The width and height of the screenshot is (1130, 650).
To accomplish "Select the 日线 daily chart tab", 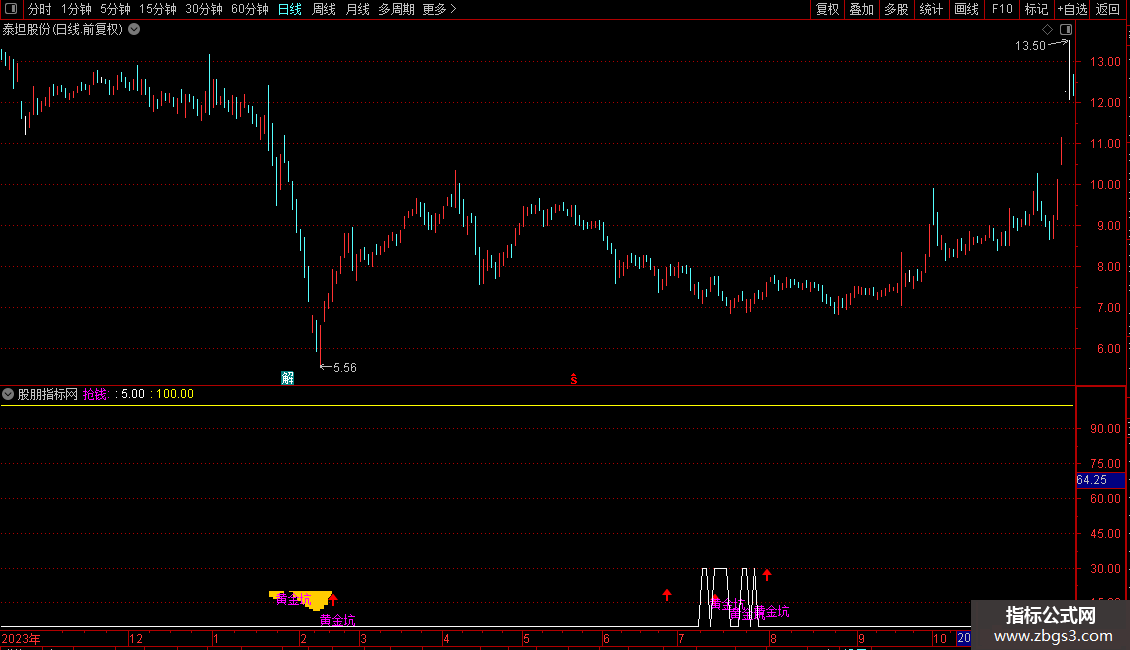I will [290, 9].
